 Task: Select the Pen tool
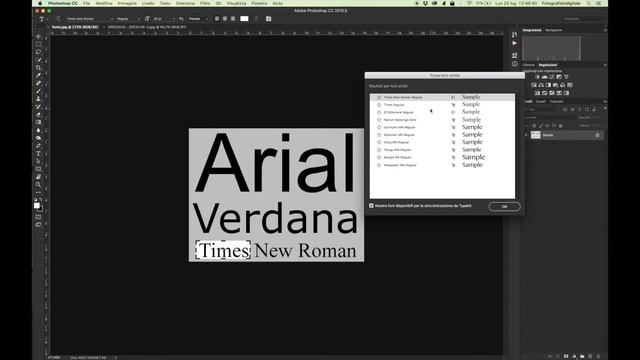click(x=38, y=146)
